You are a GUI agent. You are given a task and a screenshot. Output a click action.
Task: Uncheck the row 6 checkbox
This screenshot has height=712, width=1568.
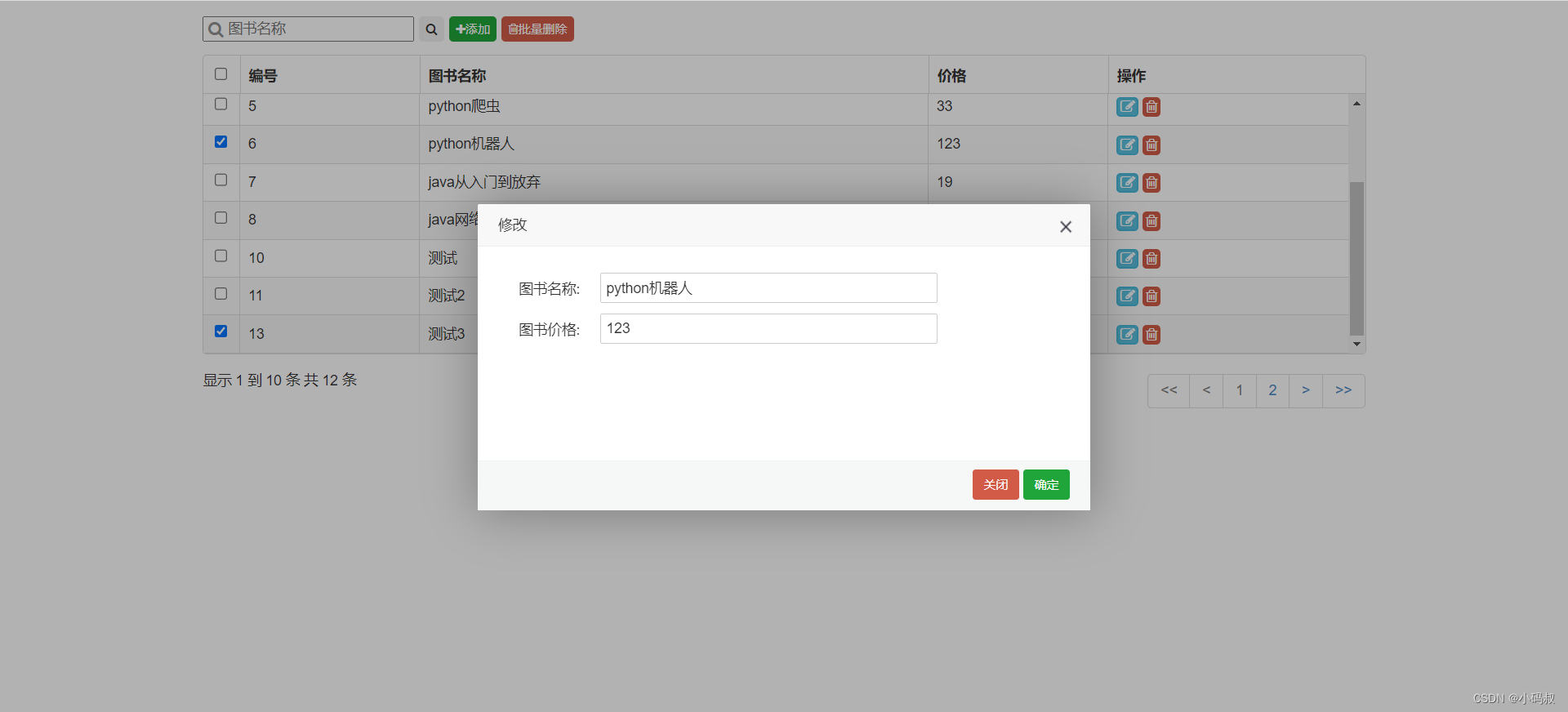[220, 141]
